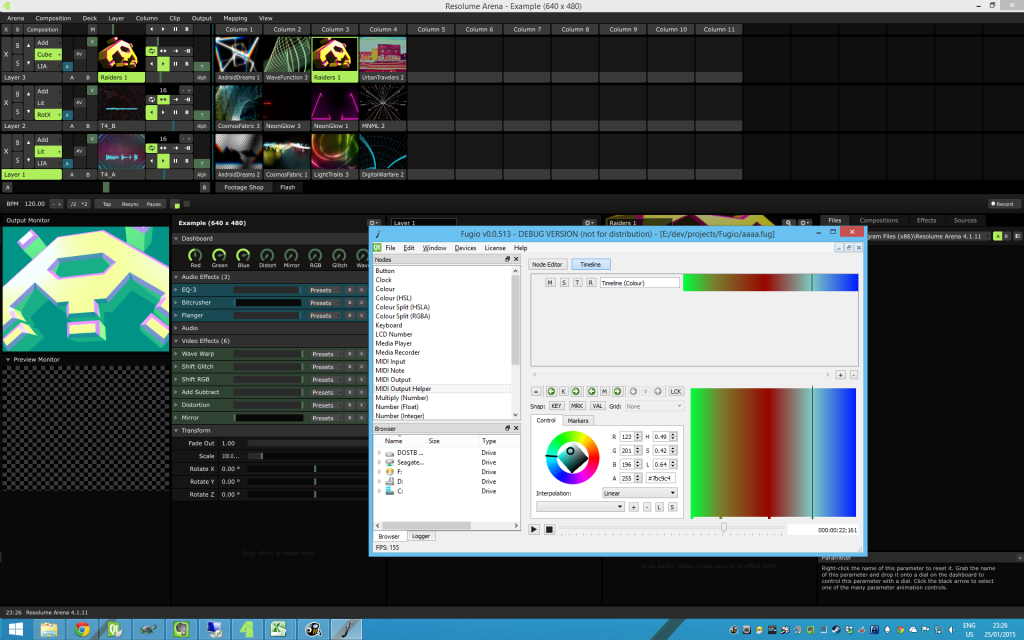Click the S solo button on the Timeline track
The width and height of the screenshot is (1024, 640).
(564, 282)
